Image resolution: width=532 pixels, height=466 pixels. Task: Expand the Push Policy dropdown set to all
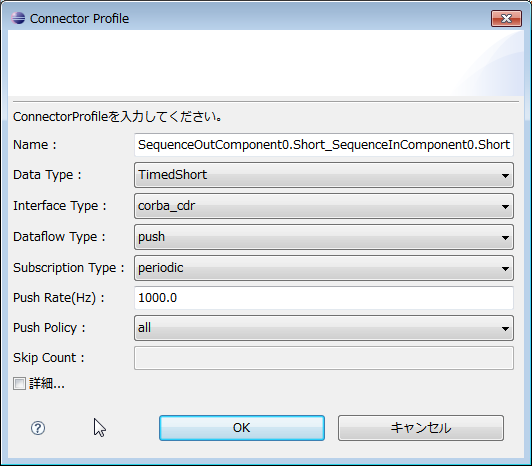[324, 328]
